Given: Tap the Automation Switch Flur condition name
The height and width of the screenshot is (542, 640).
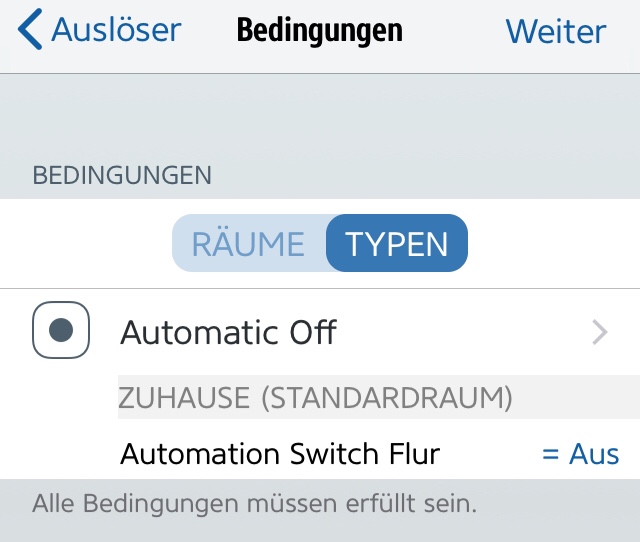Looking at the screenshot, I should (x=280, y=454).
